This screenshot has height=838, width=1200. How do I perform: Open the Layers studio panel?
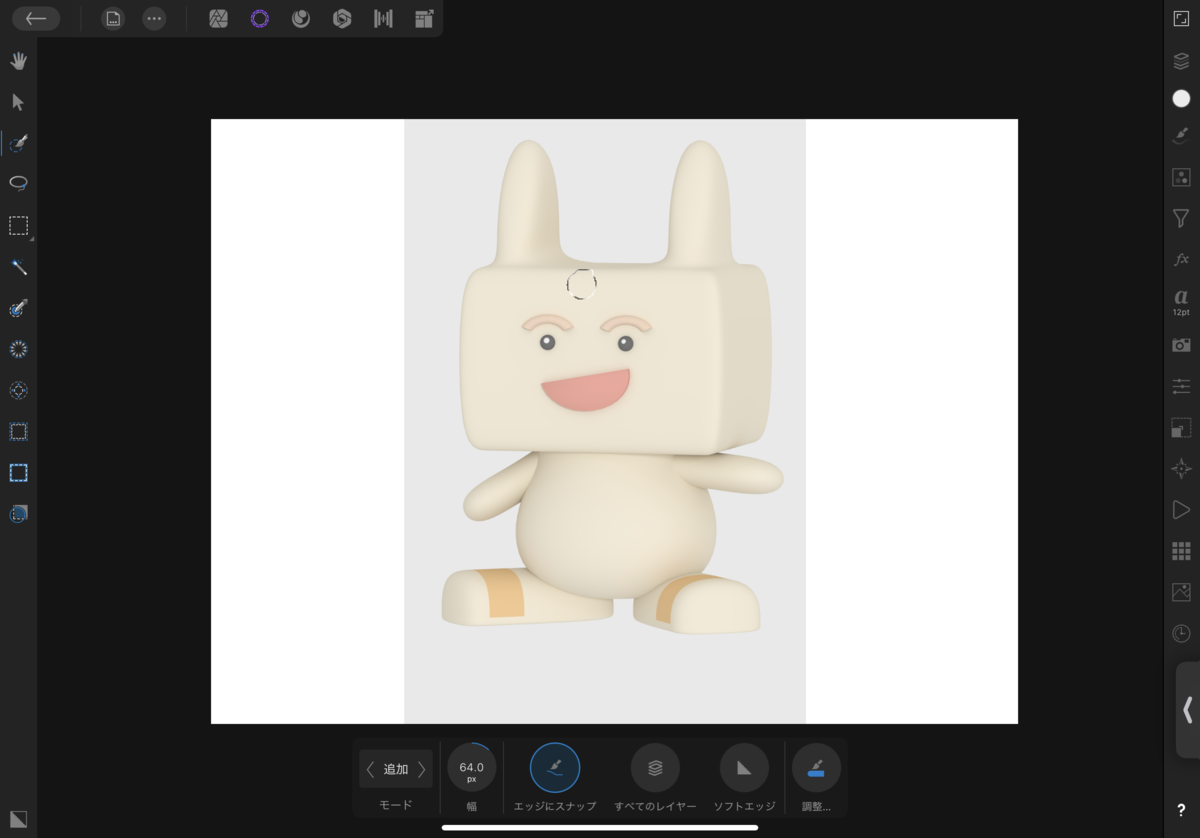[1181, 61]
